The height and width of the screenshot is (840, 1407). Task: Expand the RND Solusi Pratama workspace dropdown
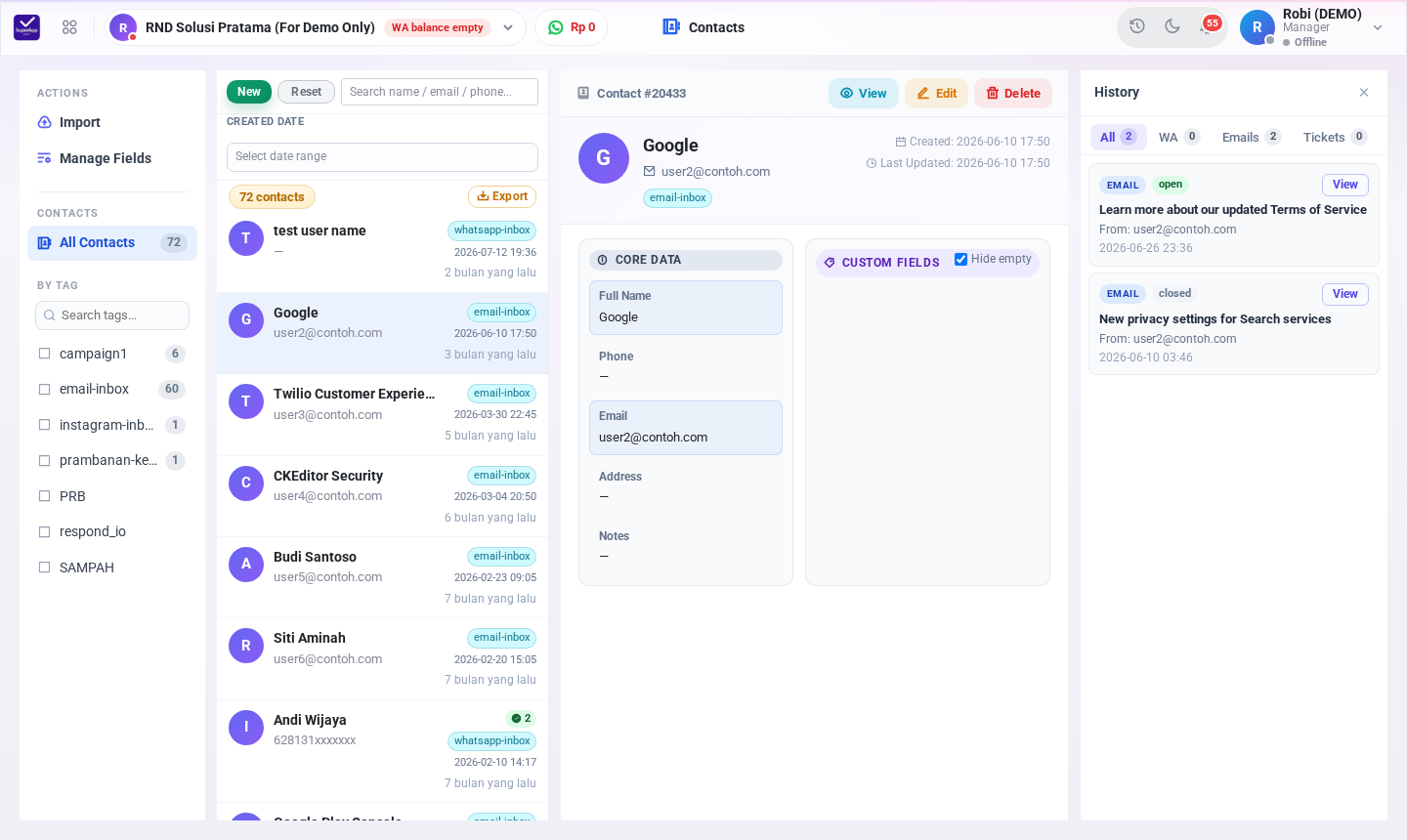coord(508,27)
